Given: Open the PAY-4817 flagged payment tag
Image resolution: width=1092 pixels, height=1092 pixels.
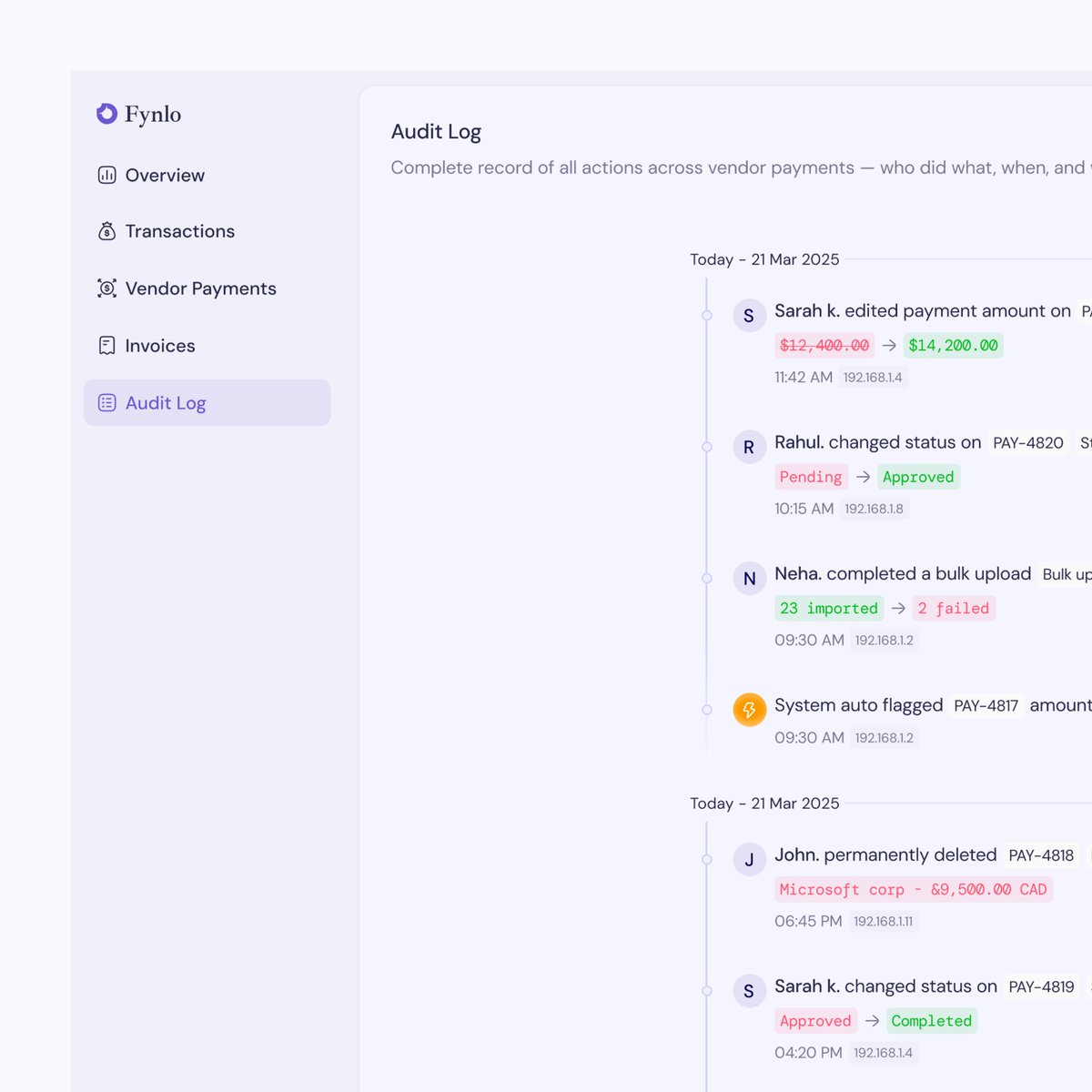Looking at the screenshot, I should 986,706.
